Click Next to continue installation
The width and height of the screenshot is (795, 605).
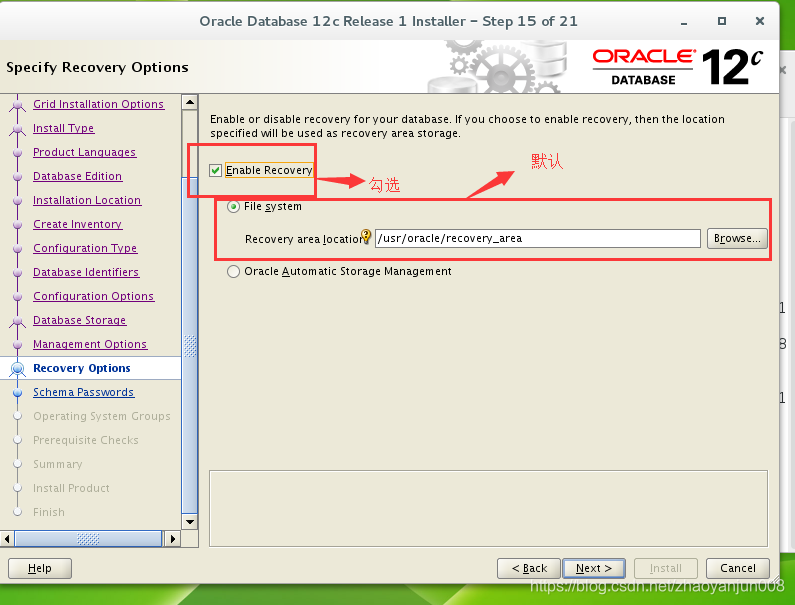click(594, 568)
